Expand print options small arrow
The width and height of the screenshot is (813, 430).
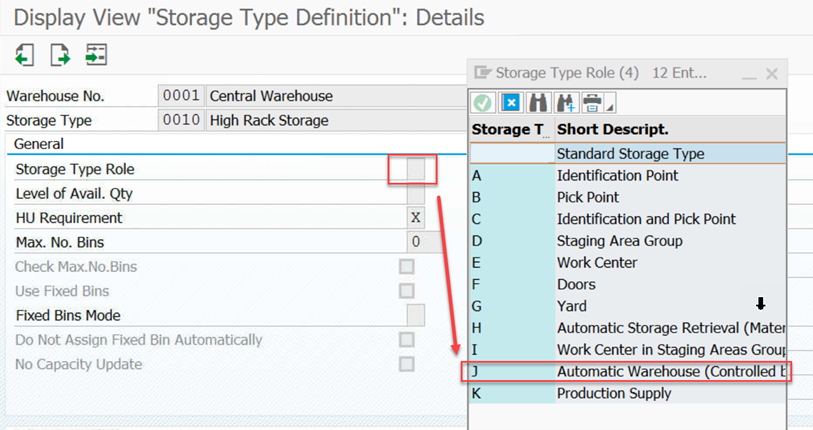tap(610, 107)
